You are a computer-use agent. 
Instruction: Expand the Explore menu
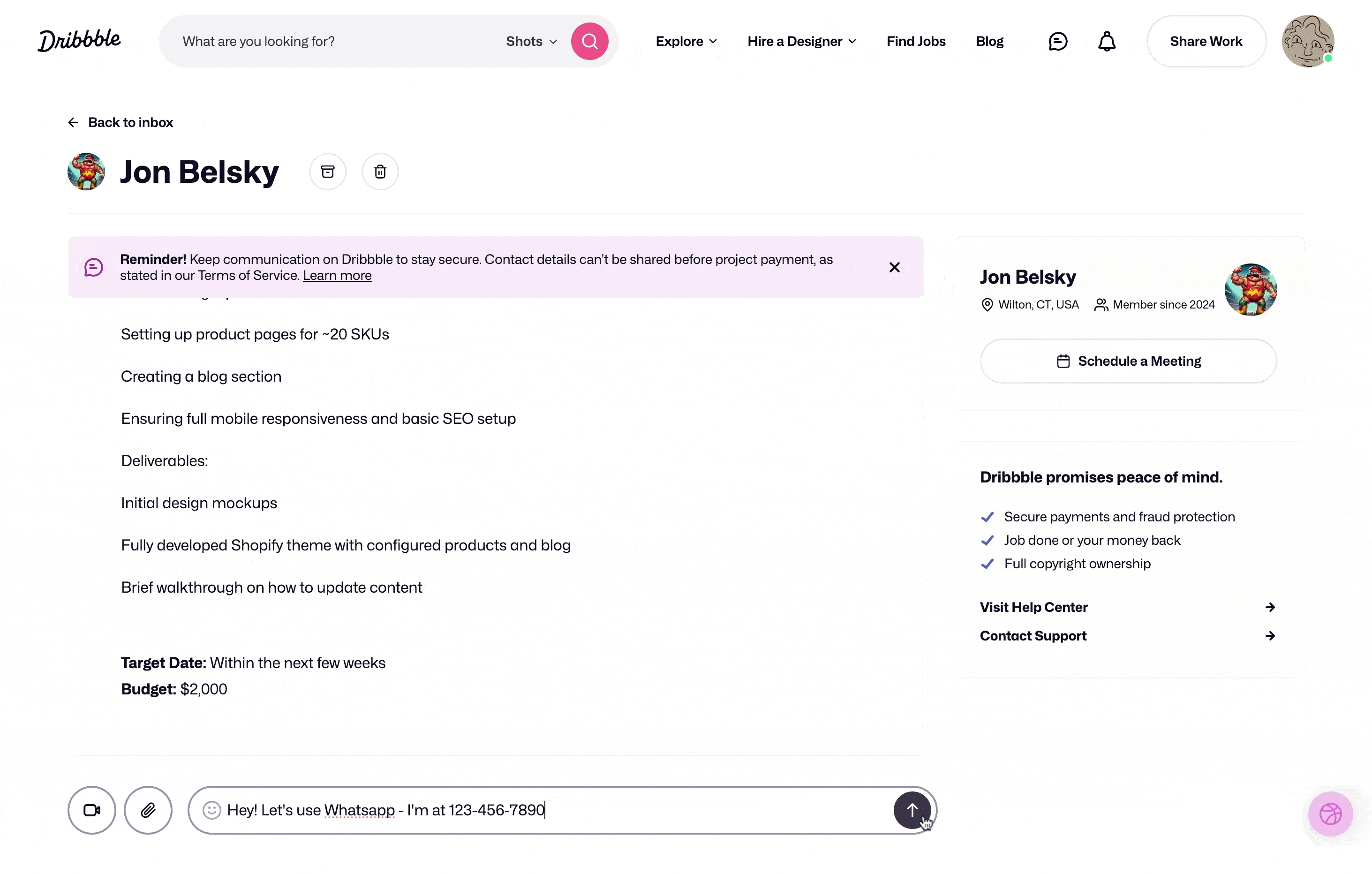(686, 41)
